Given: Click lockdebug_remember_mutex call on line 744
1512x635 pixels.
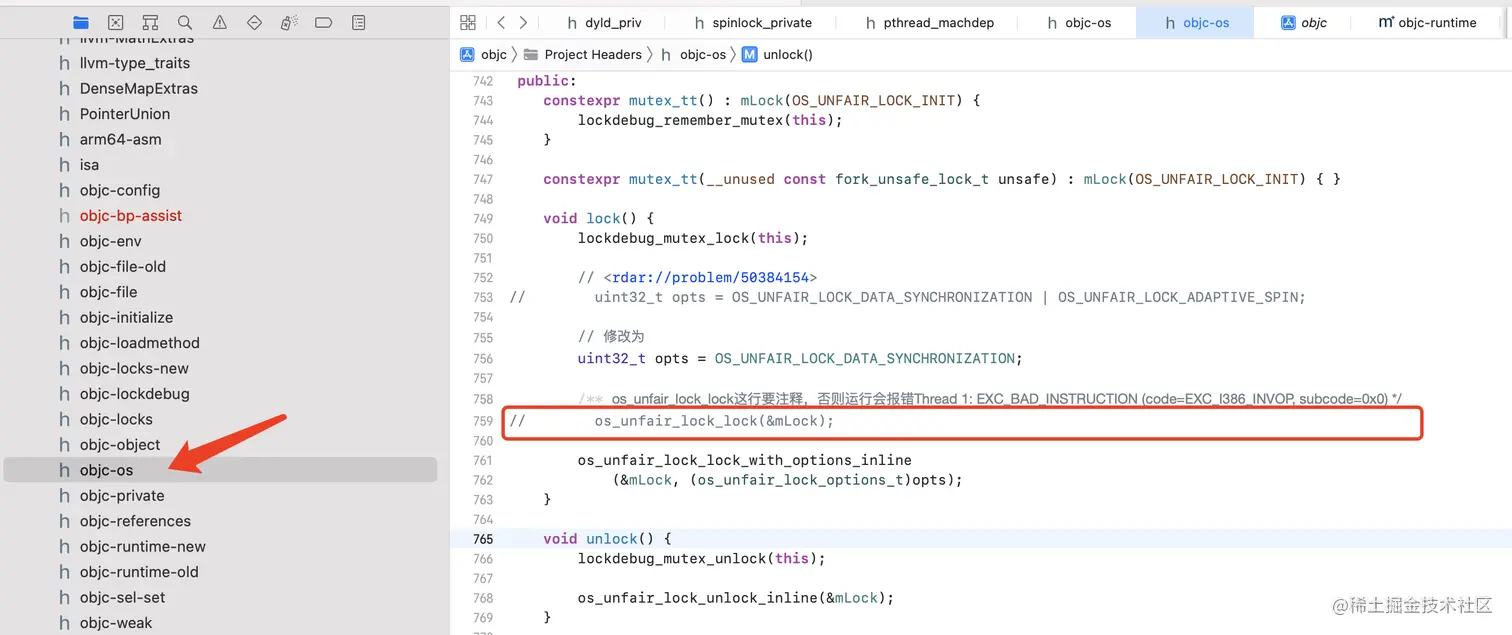Looking at the screenshot, I should point(681,120).
